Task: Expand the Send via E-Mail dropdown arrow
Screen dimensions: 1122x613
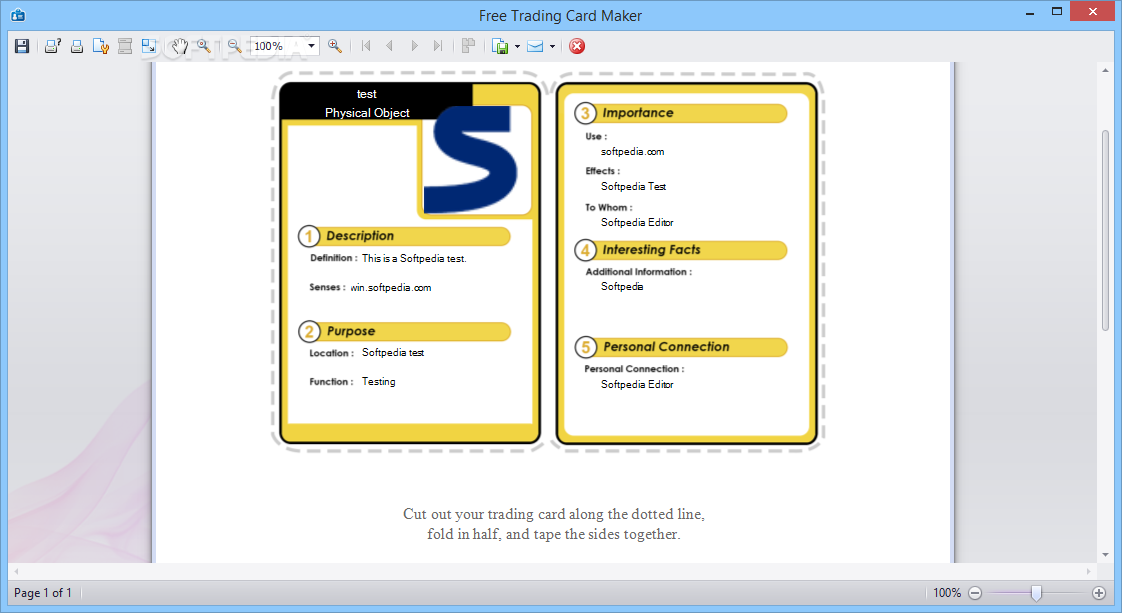Action: (552, 46)
